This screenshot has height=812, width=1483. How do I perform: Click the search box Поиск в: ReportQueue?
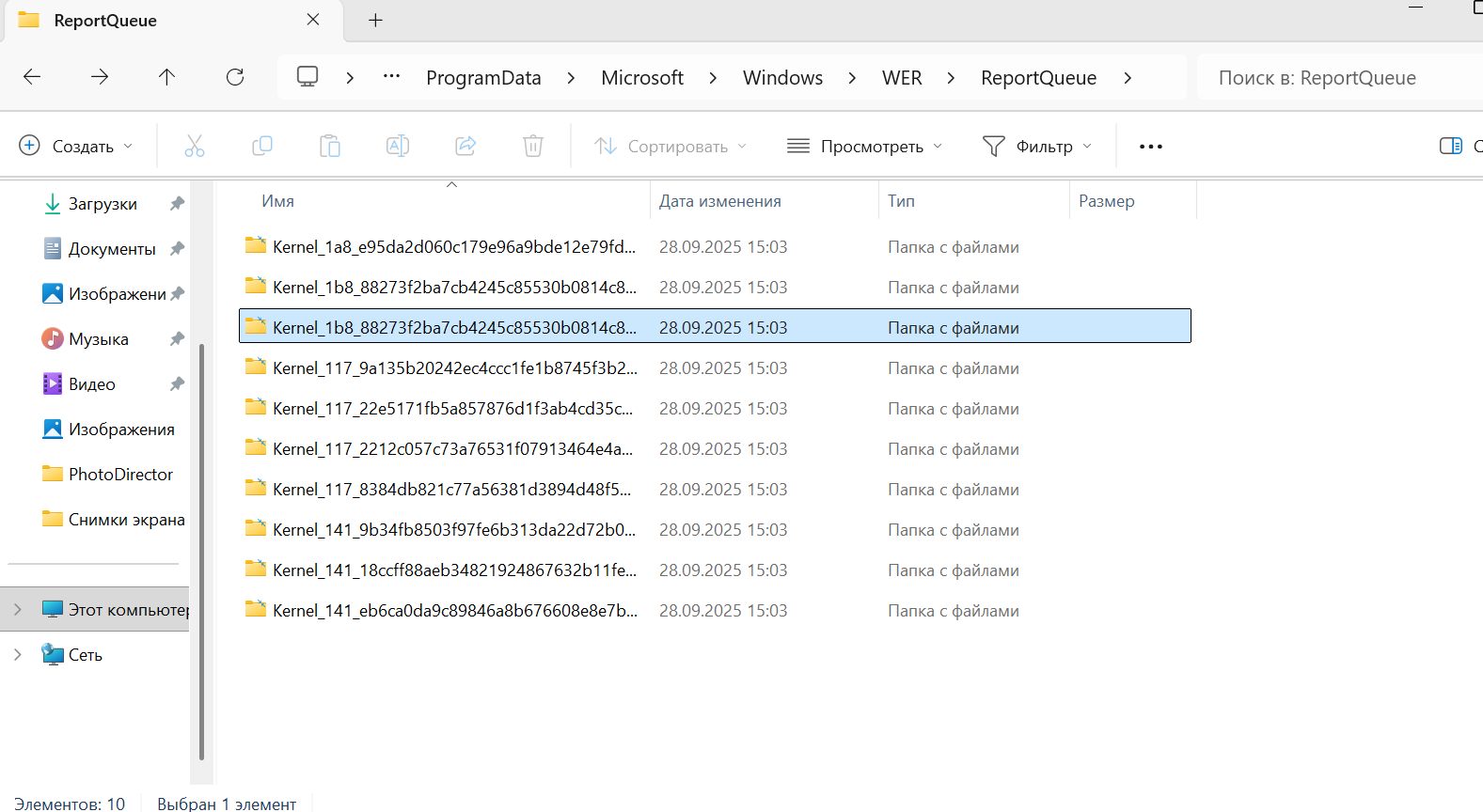tap(1339, 78)
